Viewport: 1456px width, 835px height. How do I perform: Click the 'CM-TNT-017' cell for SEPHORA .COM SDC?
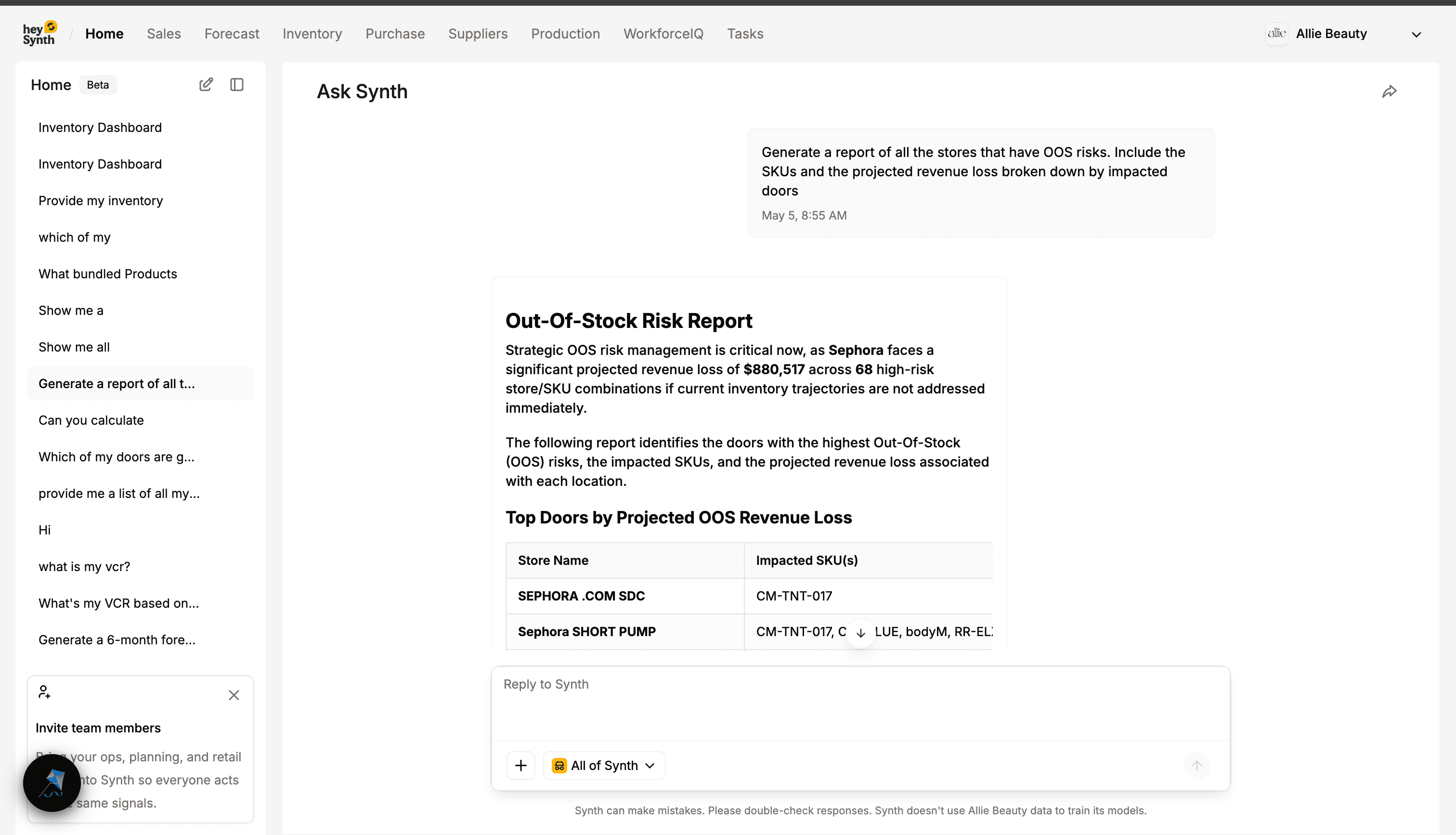(869, 596)
